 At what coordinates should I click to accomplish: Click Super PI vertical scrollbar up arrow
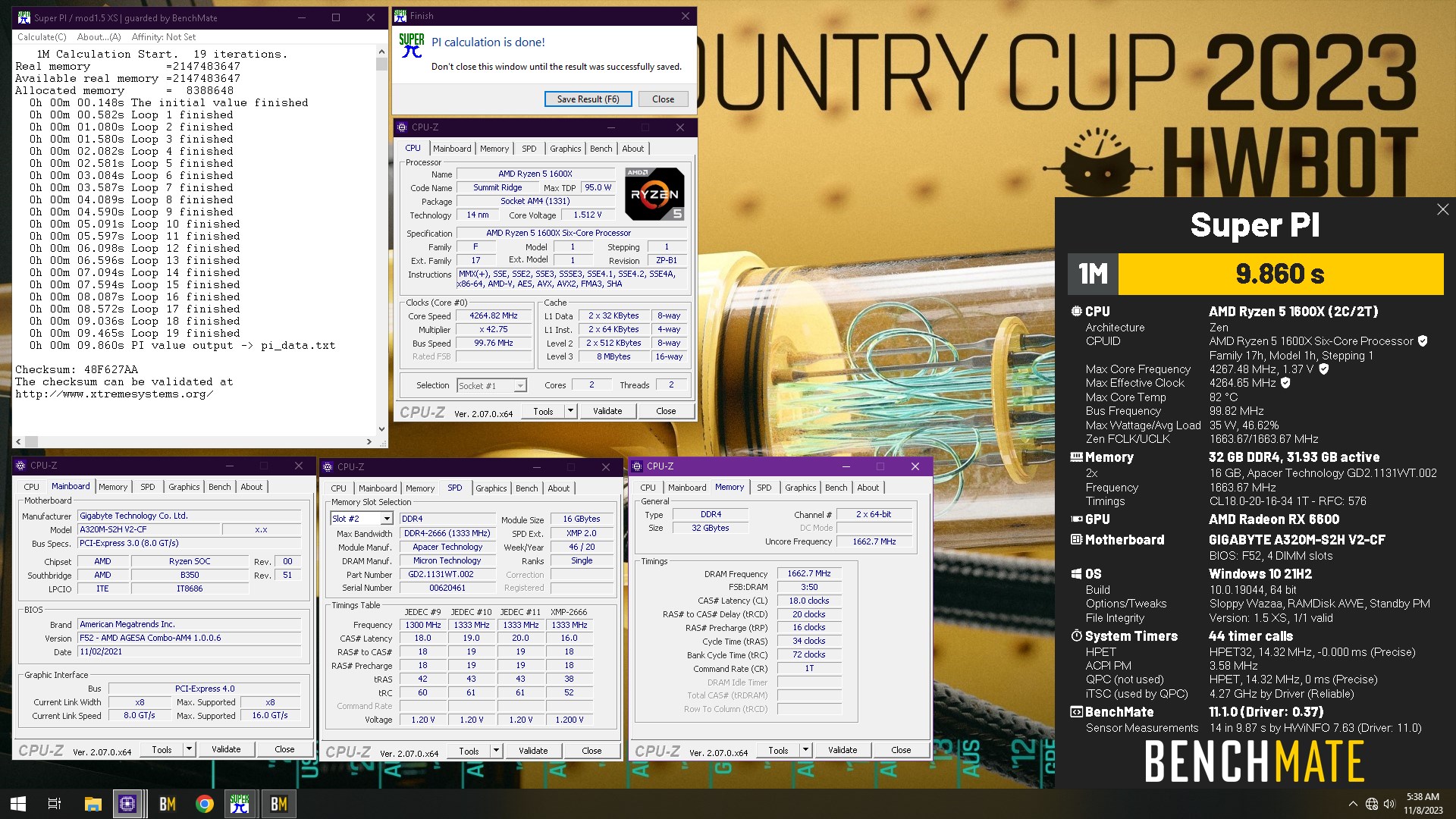coord(381,52)
